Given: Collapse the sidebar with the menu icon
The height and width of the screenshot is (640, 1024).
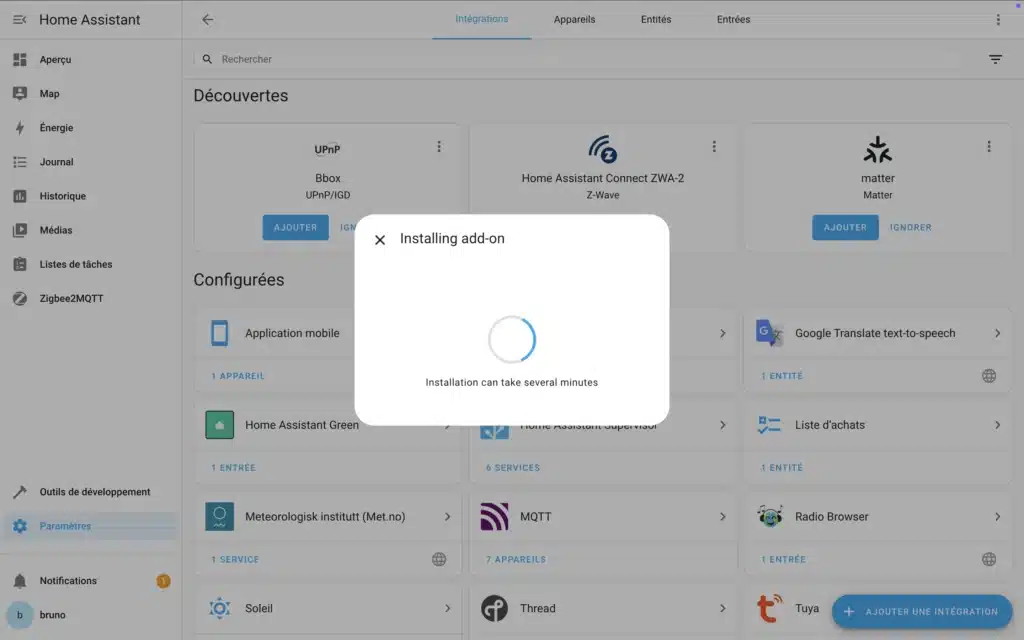Looking at the screenshot, I should [x=20, y=20].
